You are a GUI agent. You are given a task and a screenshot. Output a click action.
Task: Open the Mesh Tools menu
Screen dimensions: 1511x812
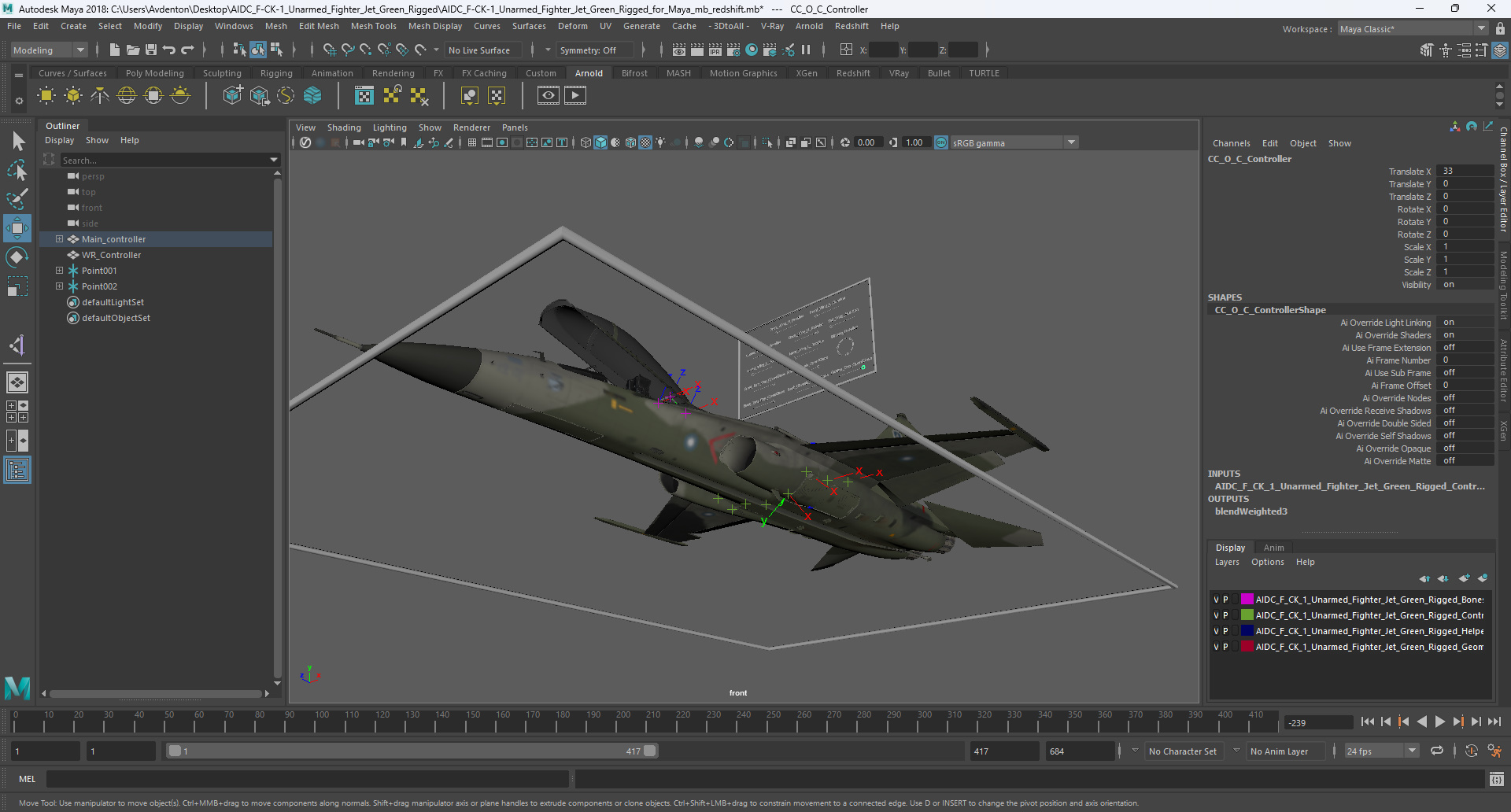373,26
